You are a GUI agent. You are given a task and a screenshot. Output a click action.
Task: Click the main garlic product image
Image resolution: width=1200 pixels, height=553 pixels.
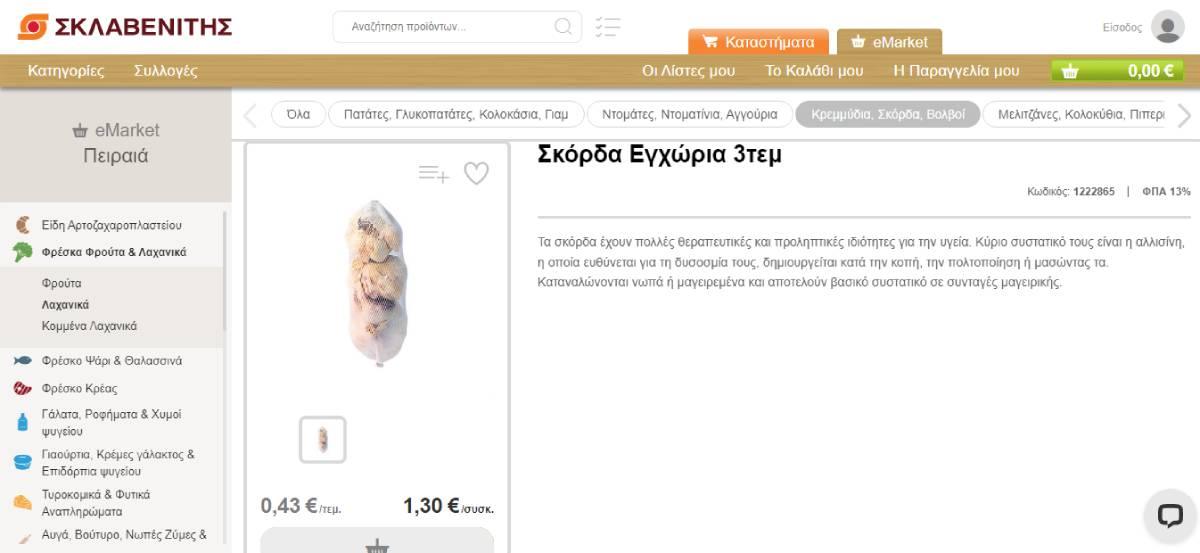pyautogui.click(x=377, y=283)
